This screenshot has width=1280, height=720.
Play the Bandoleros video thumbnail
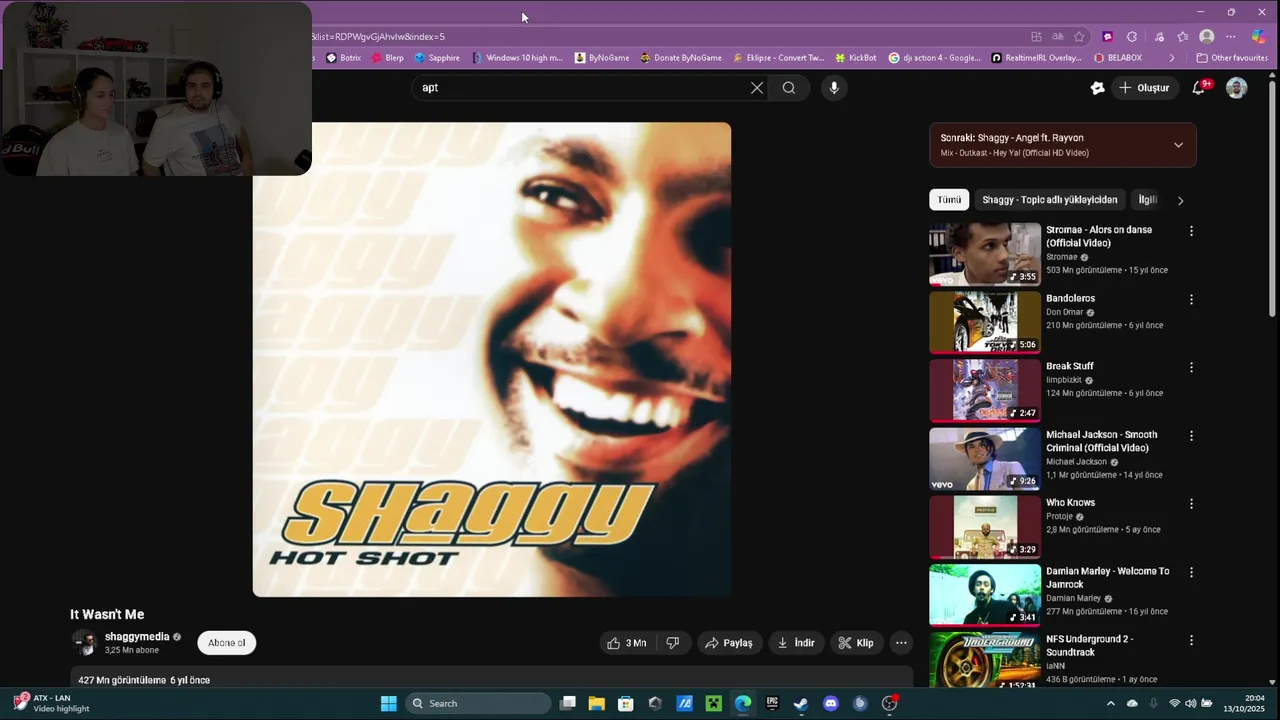pos(985,322)
